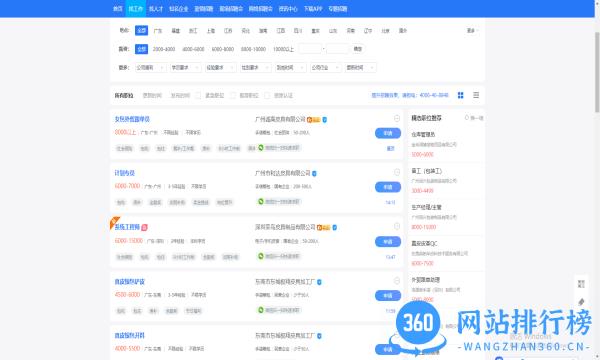Open the job title link with salary 6000-7000
Screen dimensions: 600x360
[x=124, y=173]
